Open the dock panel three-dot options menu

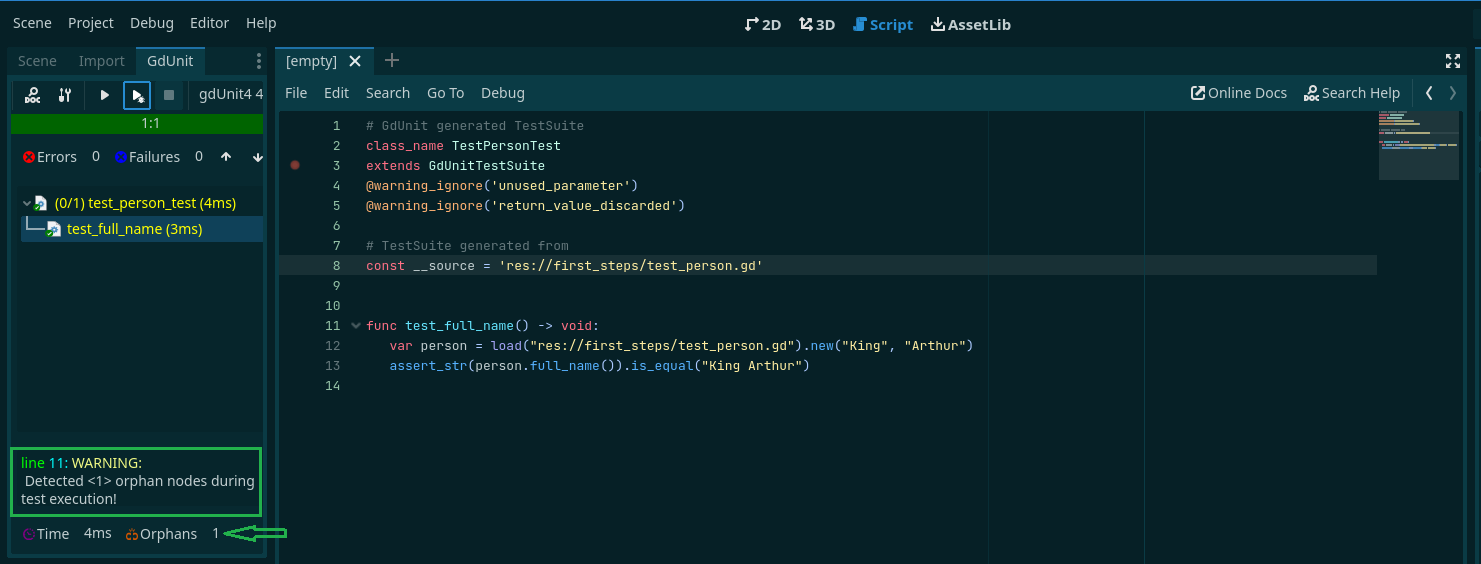(259, 61)
